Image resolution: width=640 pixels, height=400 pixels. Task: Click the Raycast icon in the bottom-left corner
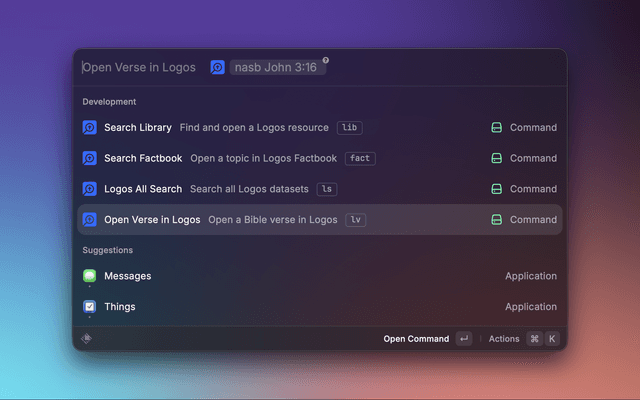tap(87, 339)
